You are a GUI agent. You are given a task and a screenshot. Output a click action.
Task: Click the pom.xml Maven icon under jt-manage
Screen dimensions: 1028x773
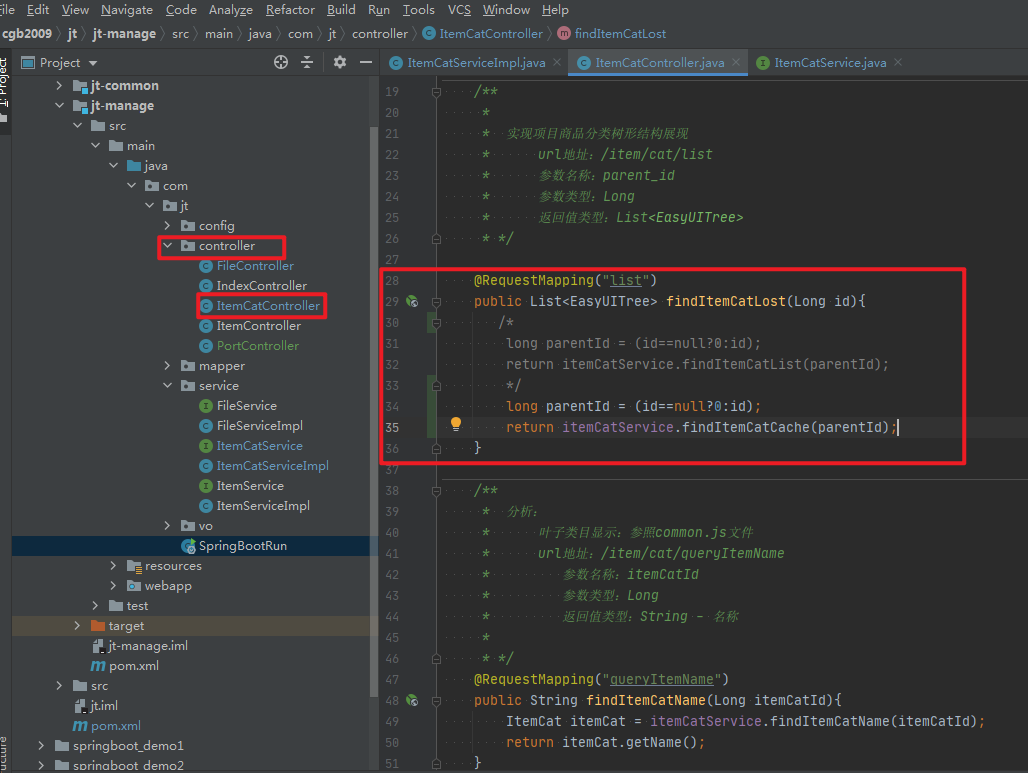(x=98, y=665)
